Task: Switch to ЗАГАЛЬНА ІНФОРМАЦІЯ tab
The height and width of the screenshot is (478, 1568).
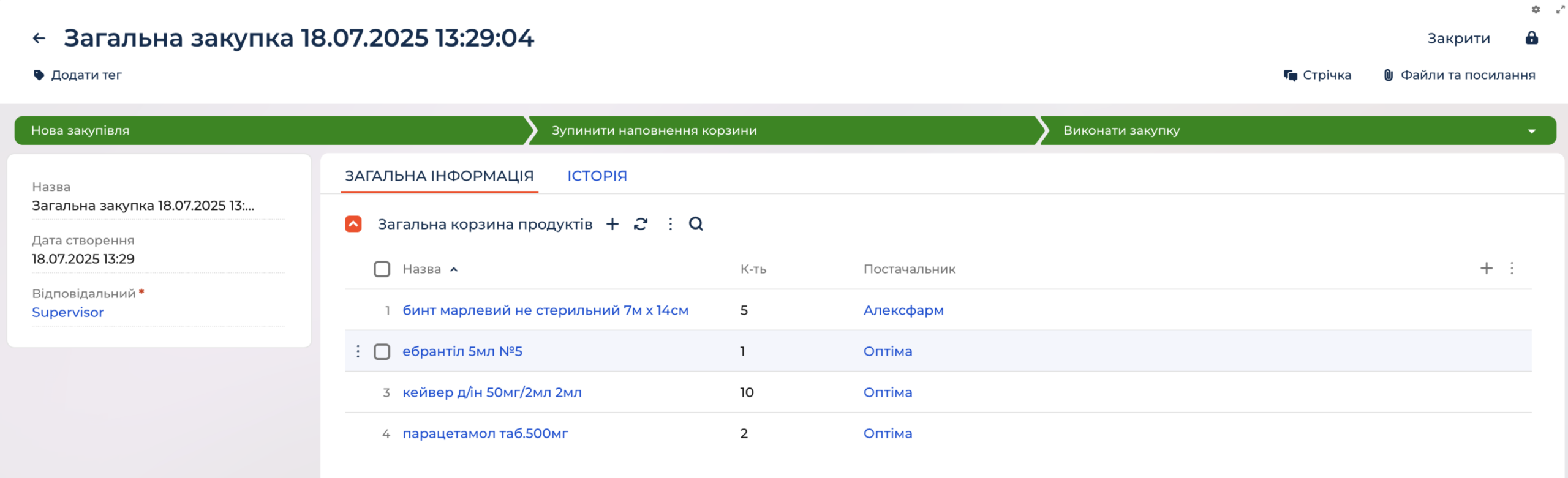Action: click(439, 176)
